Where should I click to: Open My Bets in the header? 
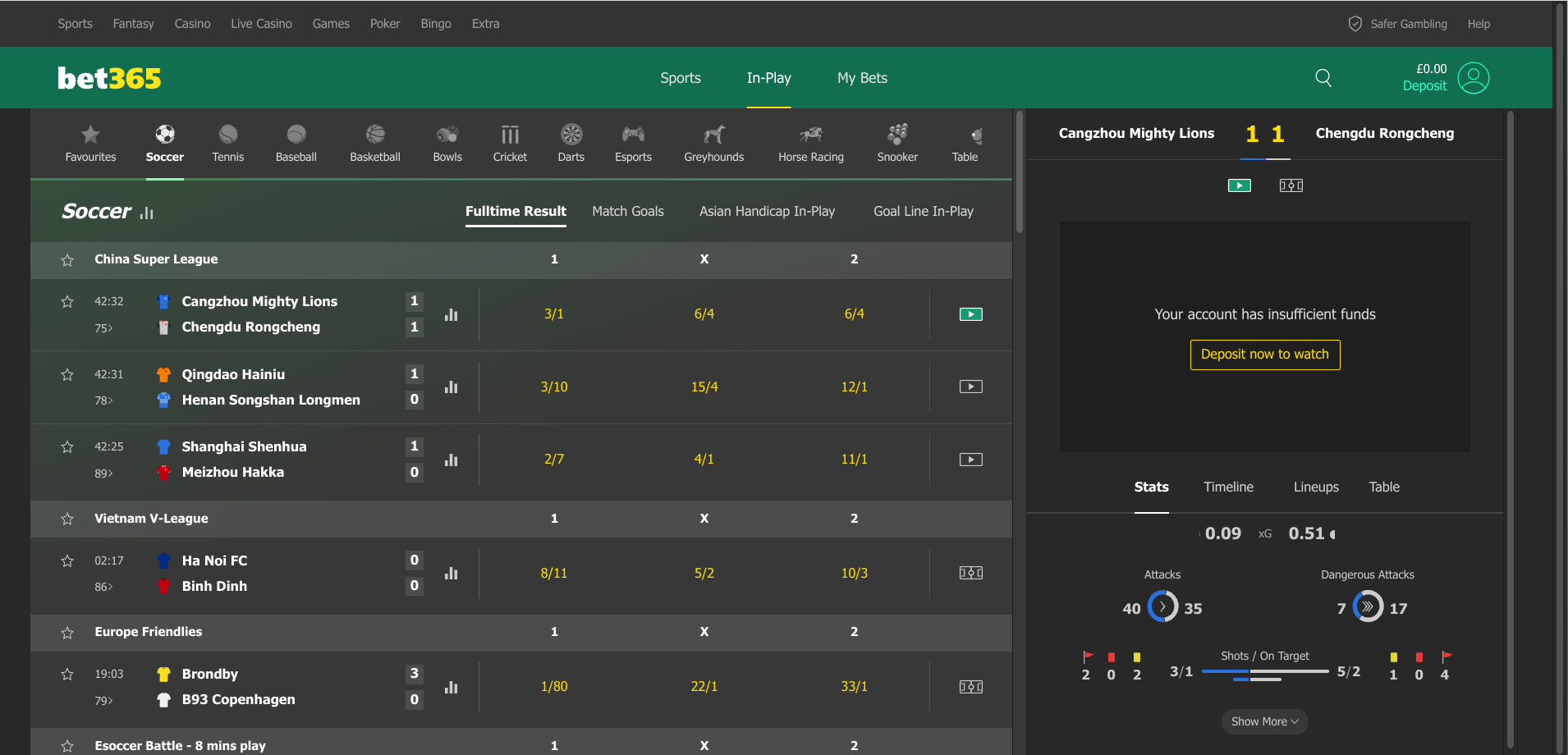(x=862, y=78)
